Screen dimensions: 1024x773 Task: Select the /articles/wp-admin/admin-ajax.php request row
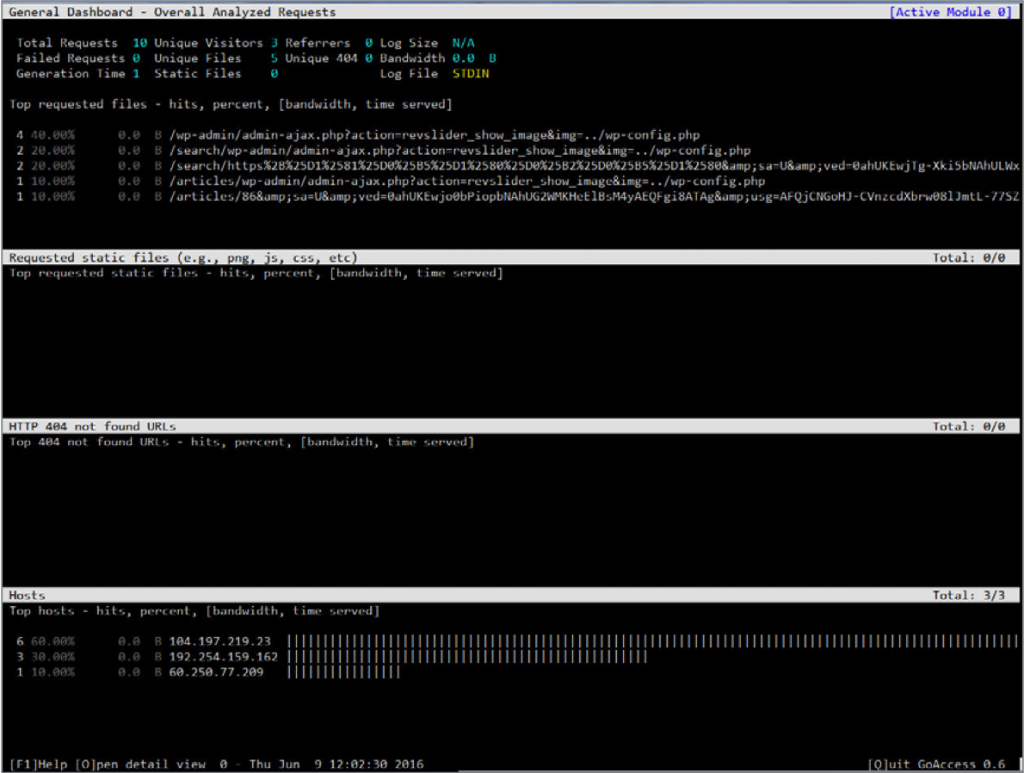[x=391, y=181]
